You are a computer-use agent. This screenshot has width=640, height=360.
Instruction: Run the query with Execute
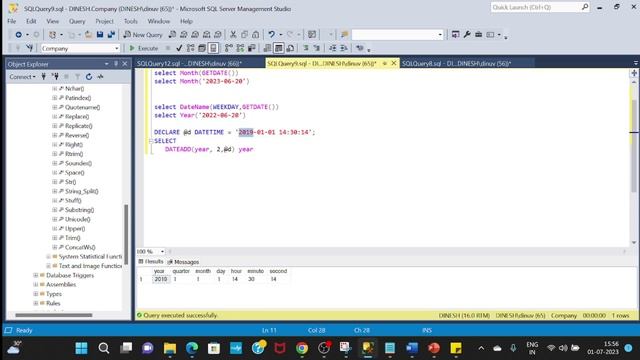[144, 48]
